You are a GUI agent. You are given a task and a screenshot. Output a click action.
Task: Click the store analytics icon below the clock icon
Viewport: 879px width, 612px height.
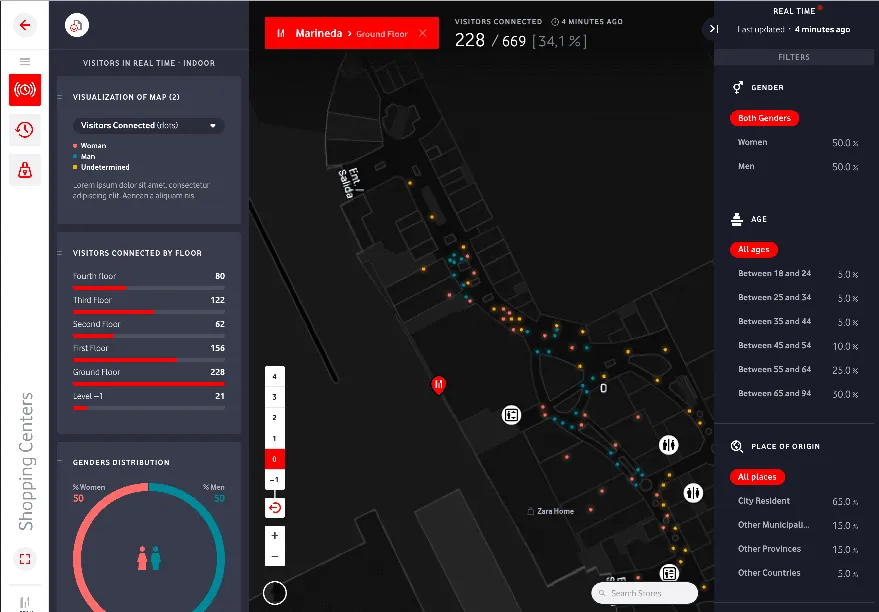24,170
